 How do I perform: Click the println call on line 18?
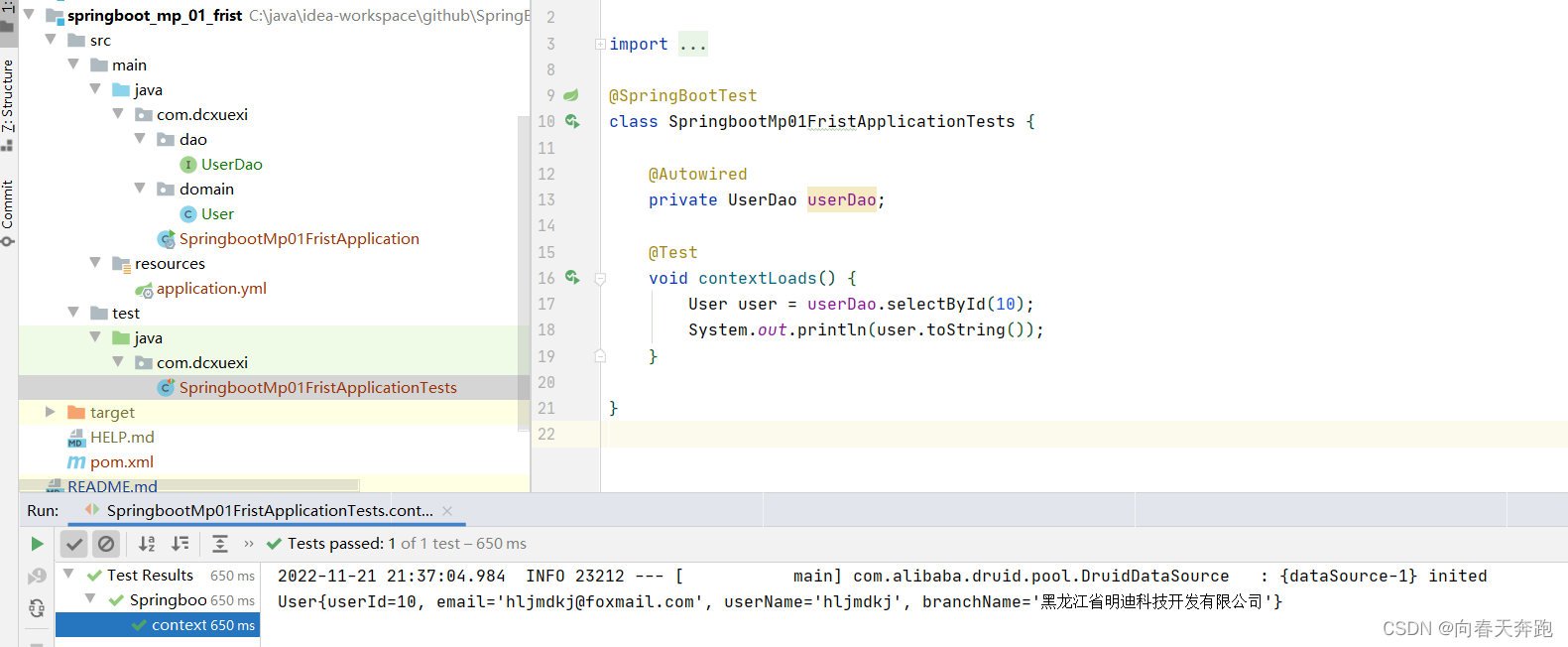(x=831, y=329)
